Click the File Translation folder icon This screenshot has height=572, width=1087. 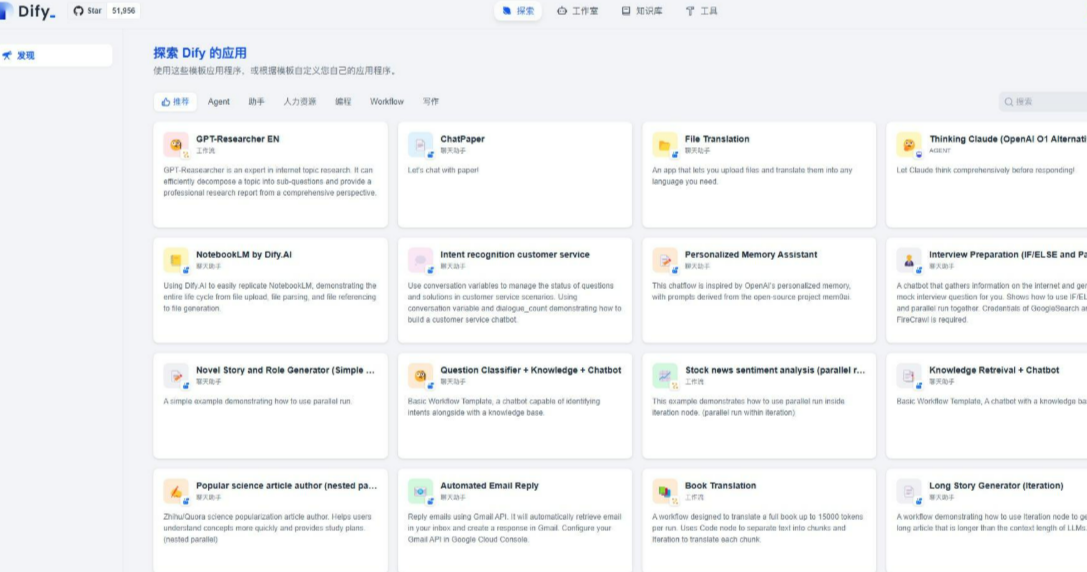point(665,144)
